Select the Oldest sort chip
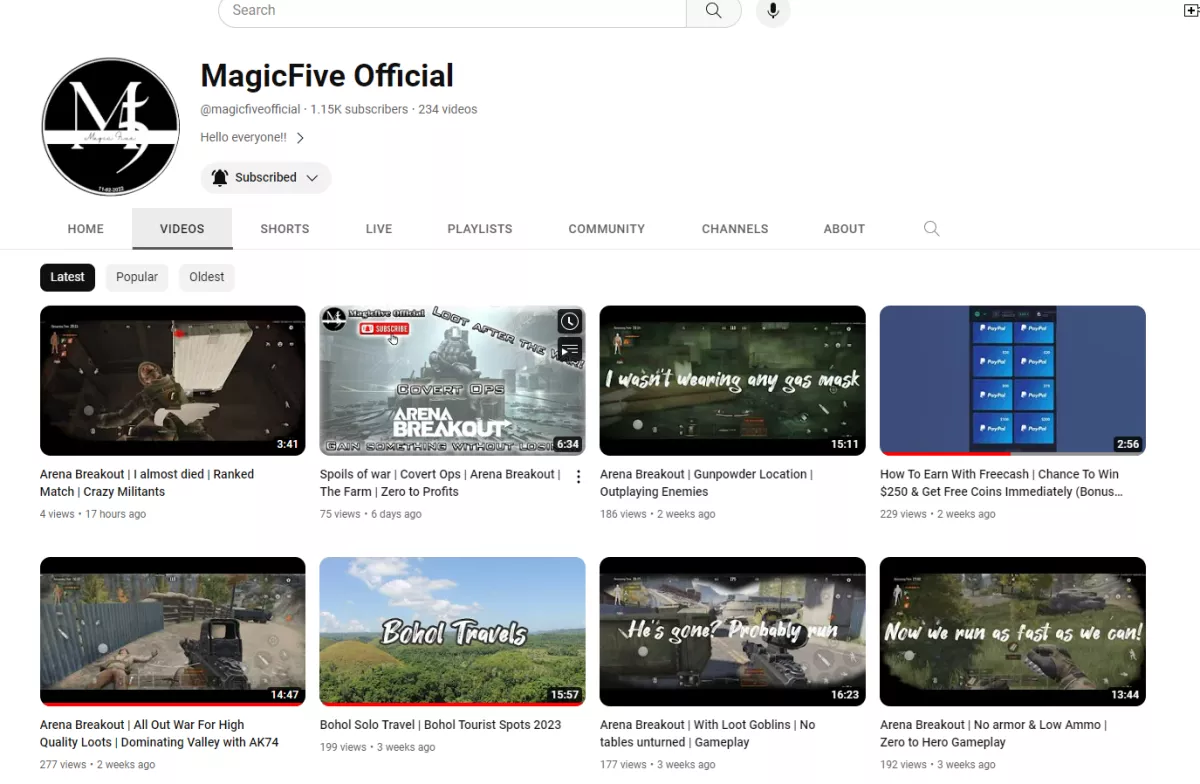The image size is (1200, 784). click(207, 277)
